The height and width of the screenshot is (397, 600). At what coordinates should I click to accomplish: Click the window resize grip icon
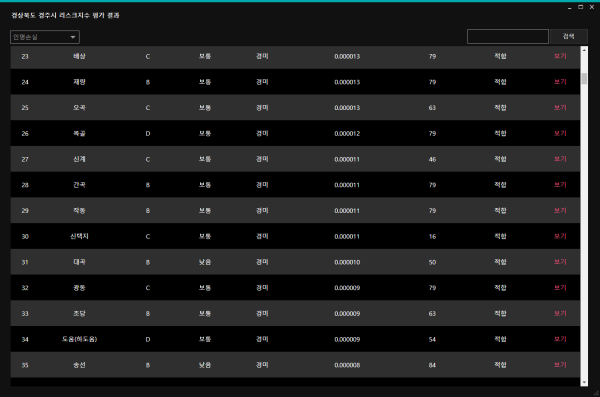(596, 393)
